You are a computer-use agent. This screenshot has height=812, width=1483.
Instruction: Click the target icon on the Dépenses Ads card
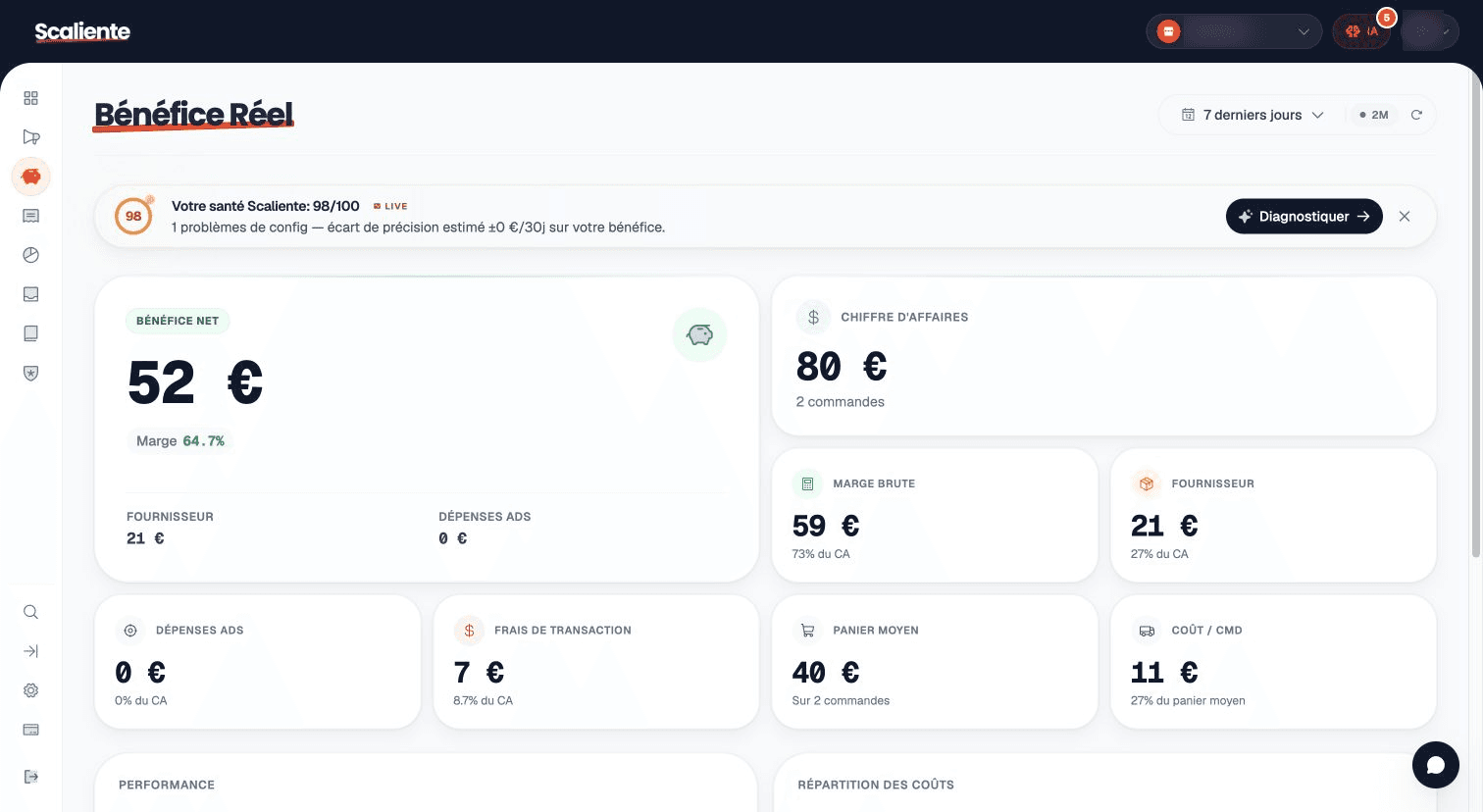point(130,631)
